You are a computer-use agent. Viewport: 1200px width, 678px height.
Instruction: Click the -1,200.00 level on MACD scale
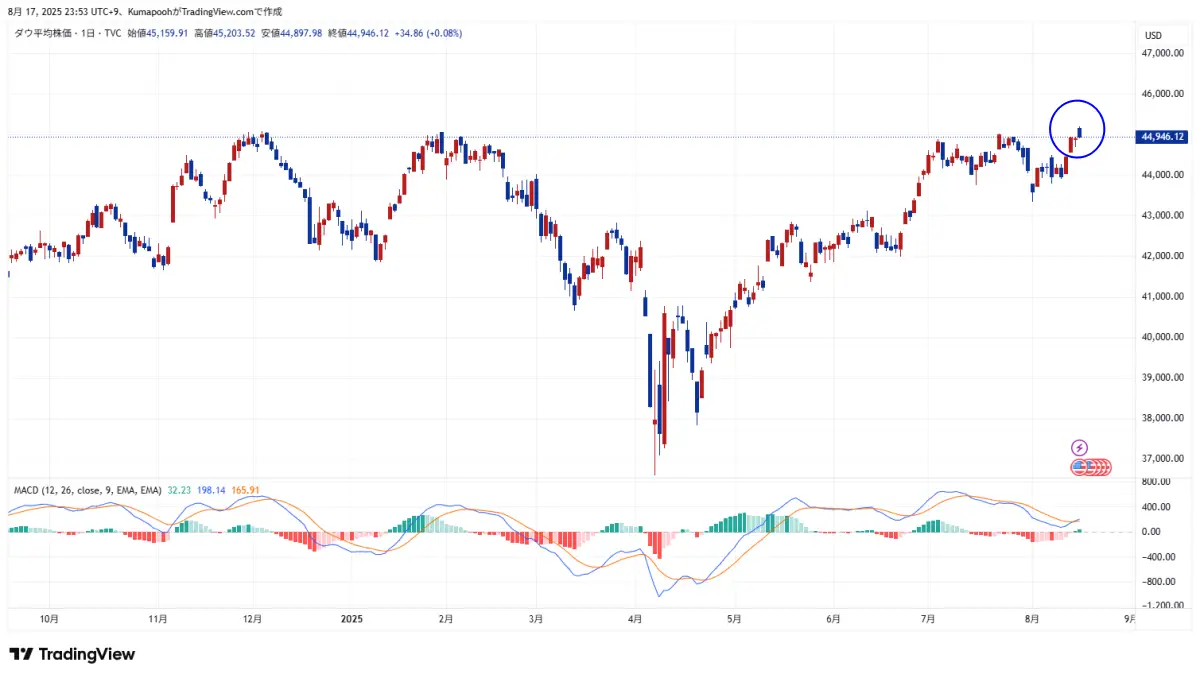[x=1162, y=606]
